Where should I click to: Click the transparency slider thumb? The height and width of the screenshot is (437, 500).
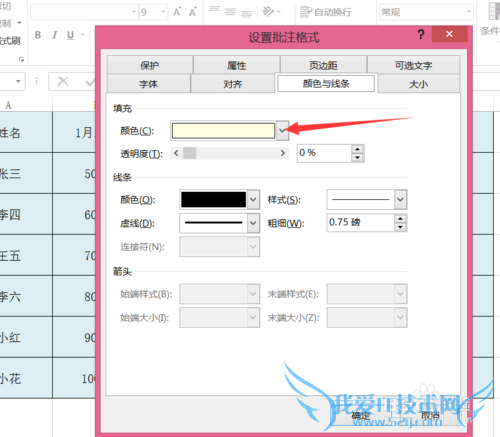click(x=190, y=153)
